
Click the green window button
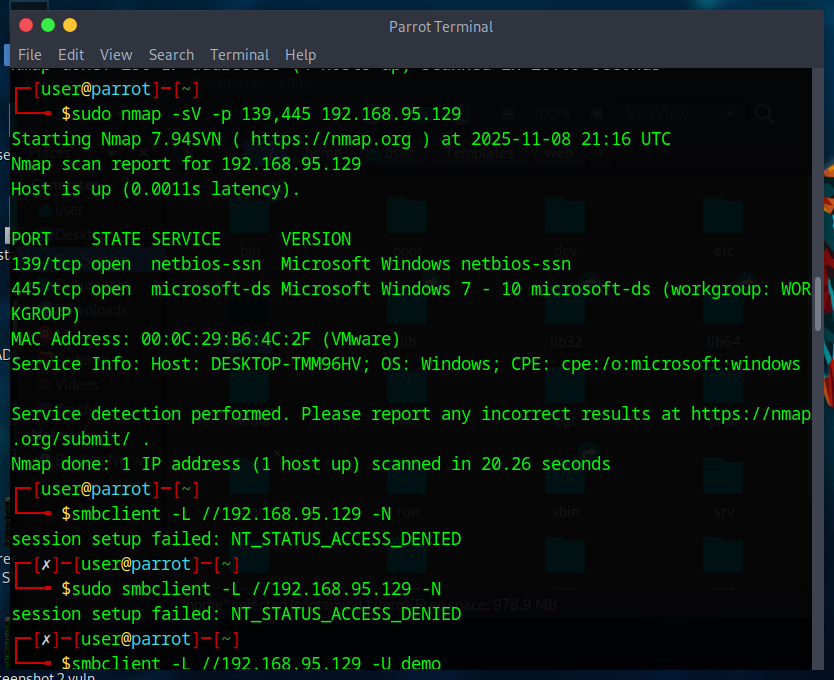(48, 25)
